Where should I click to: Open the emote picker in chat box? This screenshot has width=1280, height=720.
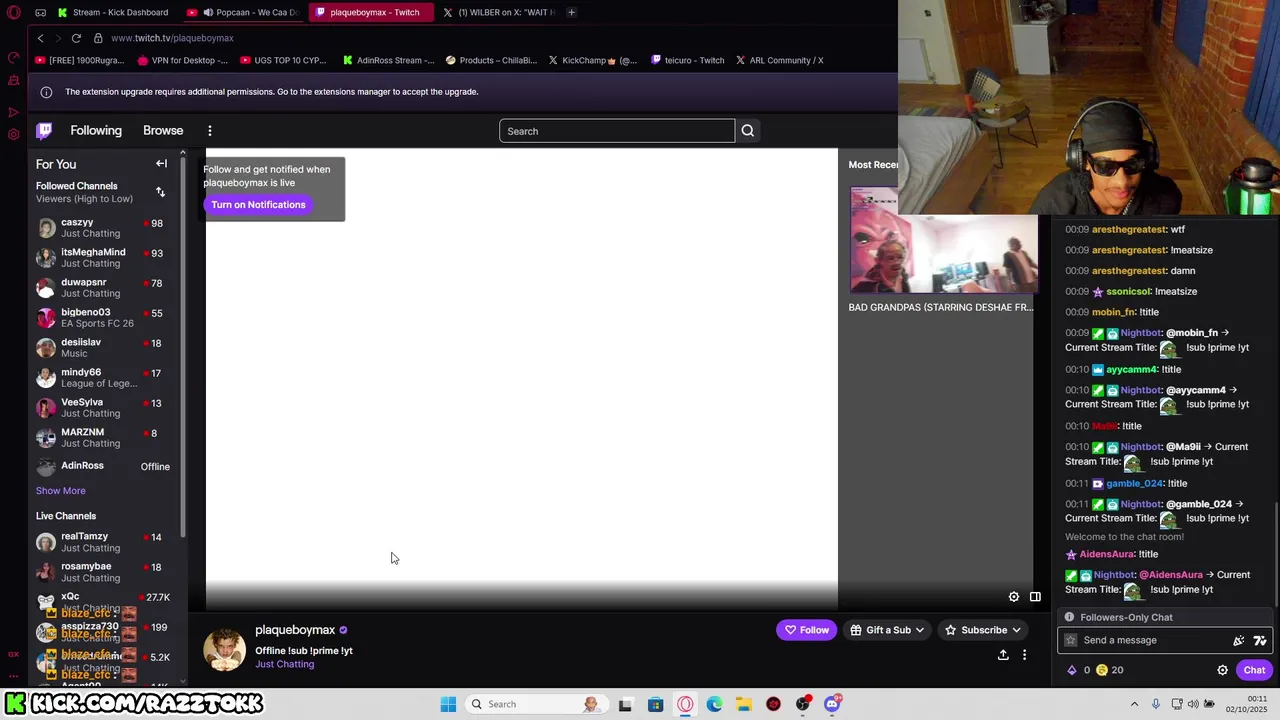1239,640
